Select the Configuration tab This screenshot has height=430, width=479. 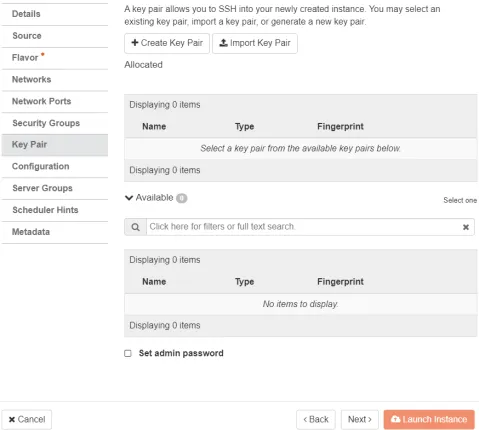click(x=55, y=167)
